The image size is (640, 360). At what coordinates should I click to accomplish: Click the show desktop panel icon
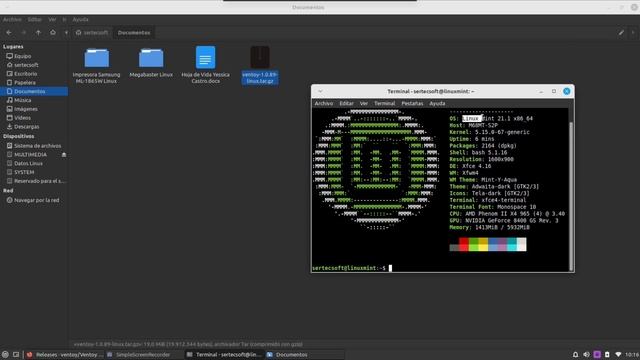pyautogui.click(x=16, y=355)
